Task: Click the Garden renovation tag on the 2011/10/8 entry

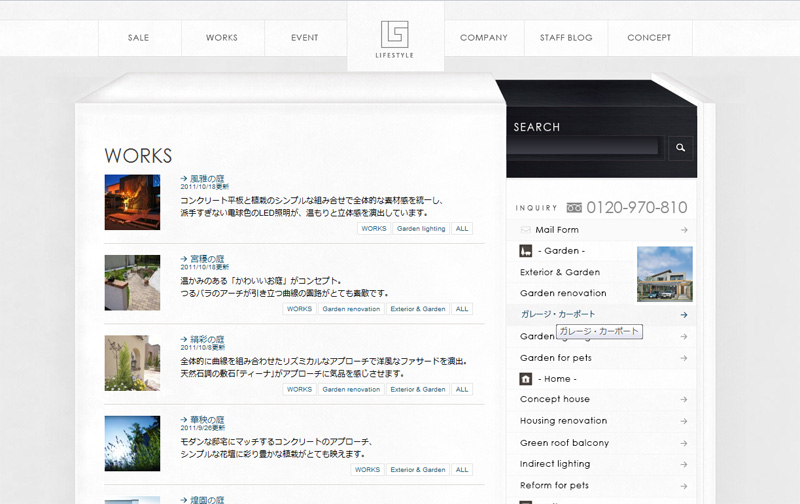Action: point(351,389)
